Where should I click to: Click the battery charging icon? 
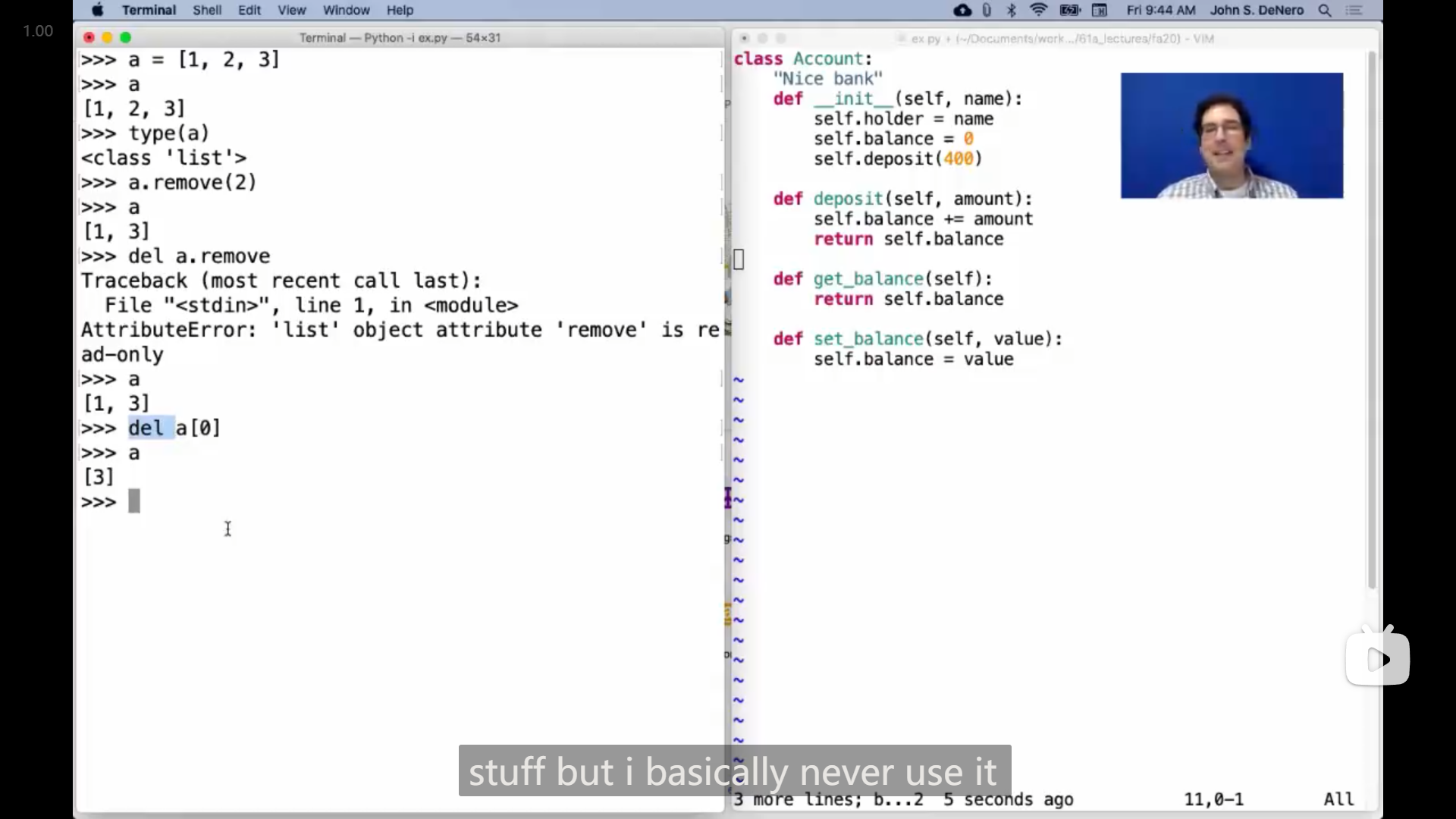click(1070, 10)
